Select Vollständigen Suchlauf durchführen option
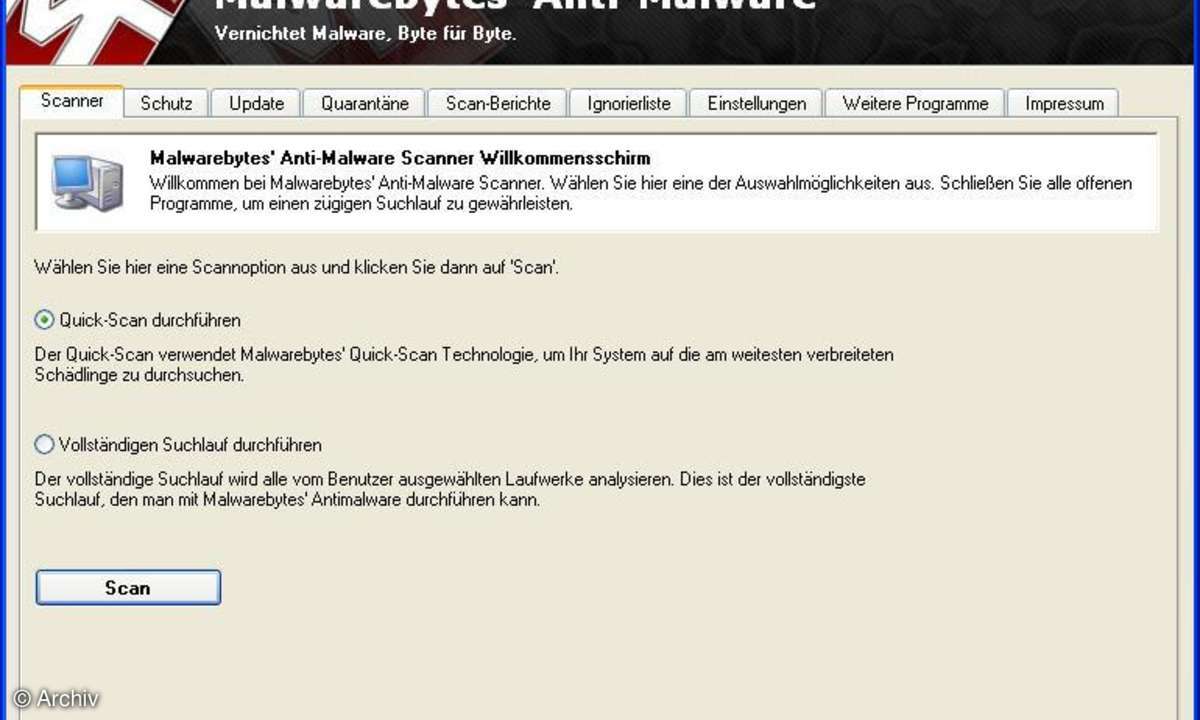 coord(44,444)
